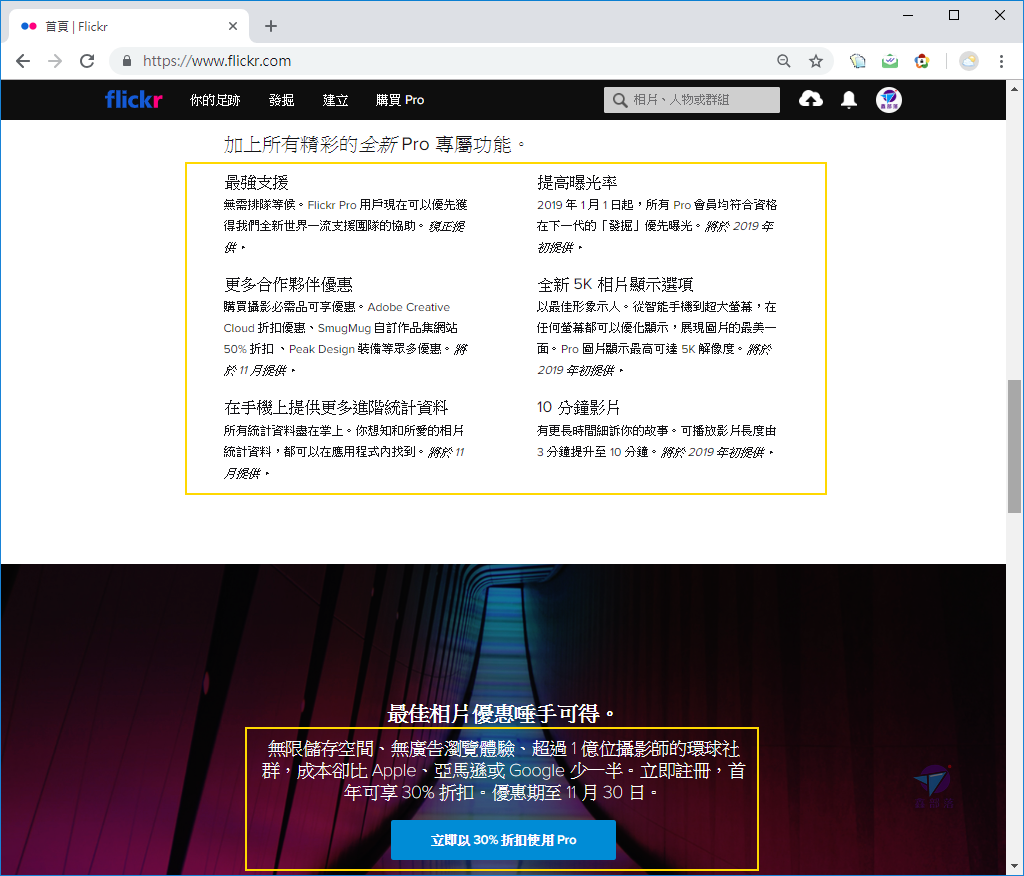Open the notifications bell
The image size is (1024, 876).
pyautogui.click(x=848, y=99)
